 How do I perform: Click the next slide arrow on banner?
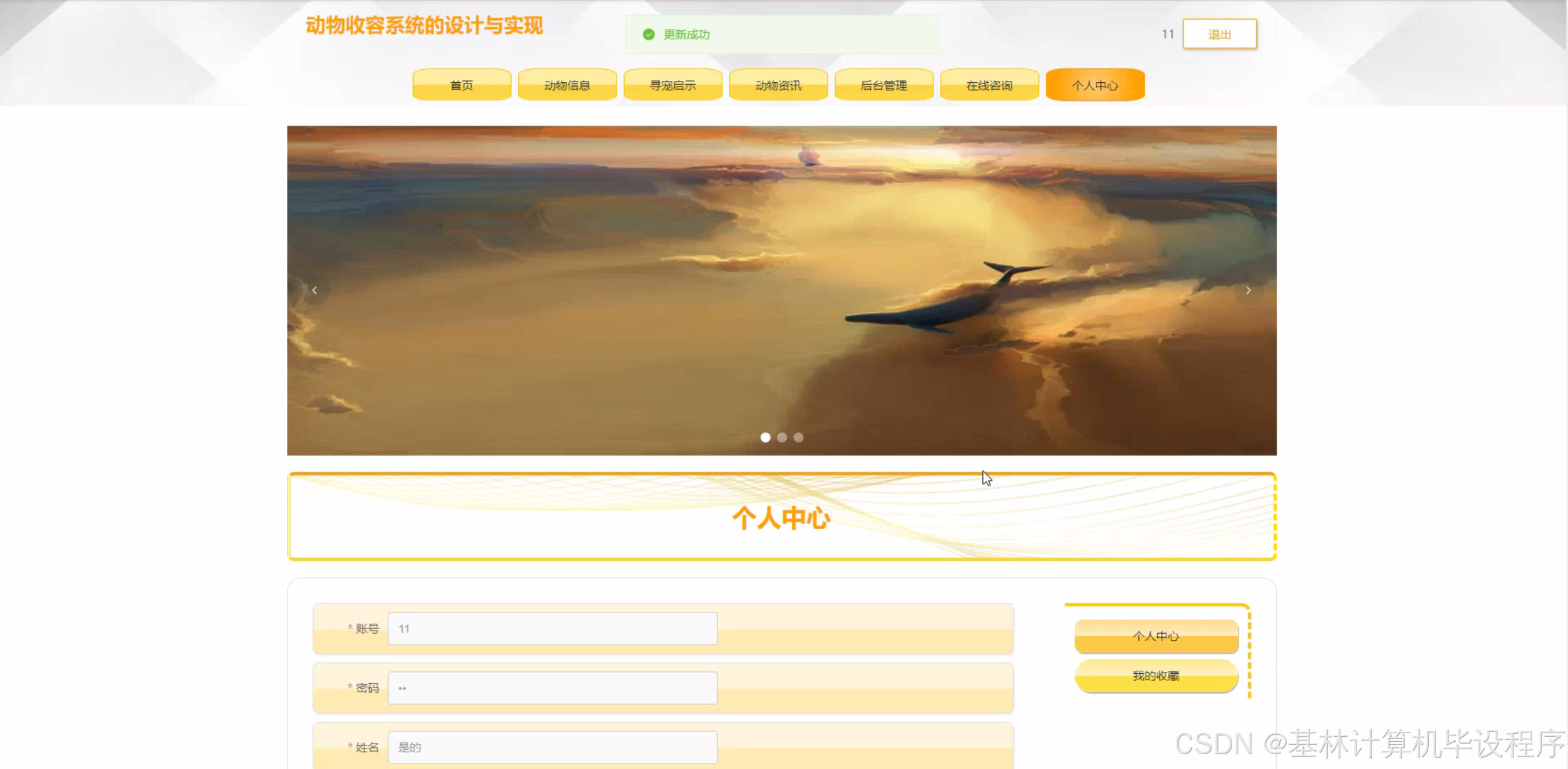point(1248,290)
